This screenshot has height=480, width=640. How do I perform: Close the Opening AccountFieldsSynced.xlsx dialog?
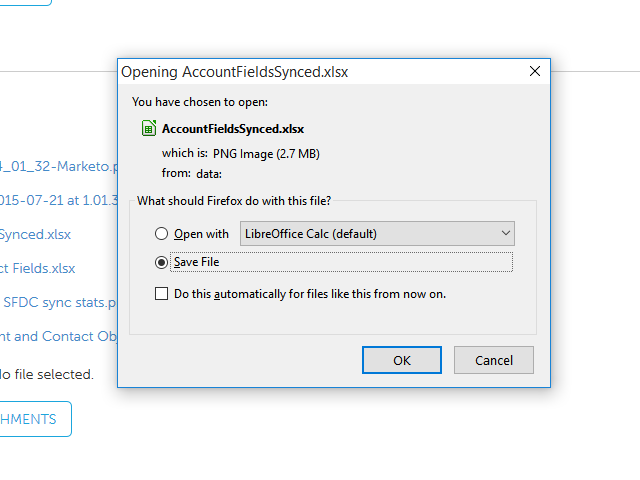coord(535,72)
